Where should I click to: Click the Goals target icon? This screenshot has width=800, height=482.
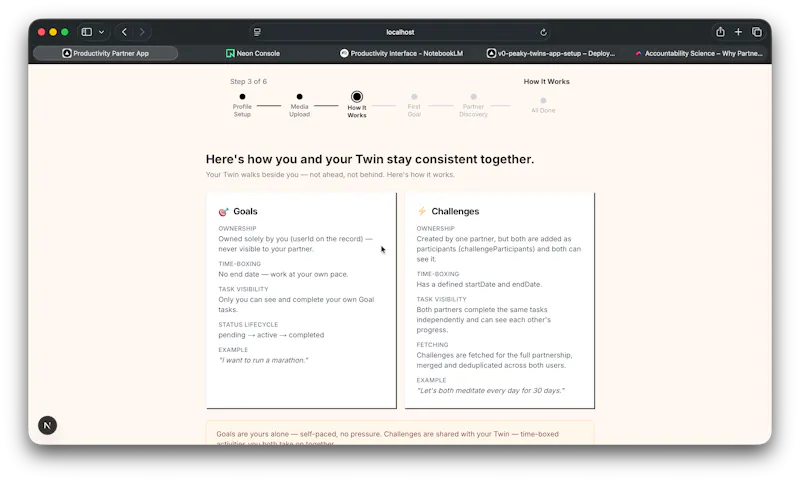223,212
